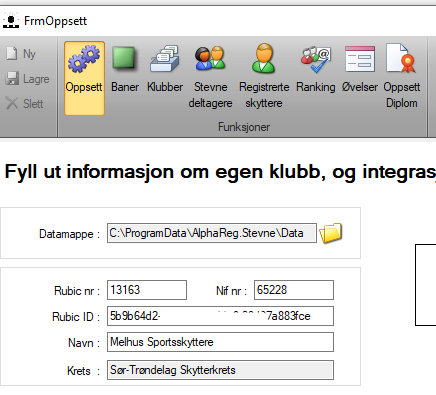Click the 'Krets :' label
Image resolution: width=436 pixels, height=395 pixels.
(83, 371)
